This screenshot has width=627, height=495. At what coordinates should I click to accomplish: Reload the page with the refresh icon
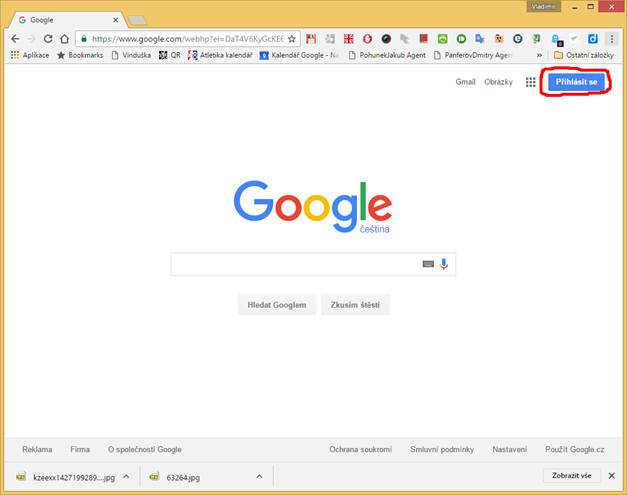(48, 39)
